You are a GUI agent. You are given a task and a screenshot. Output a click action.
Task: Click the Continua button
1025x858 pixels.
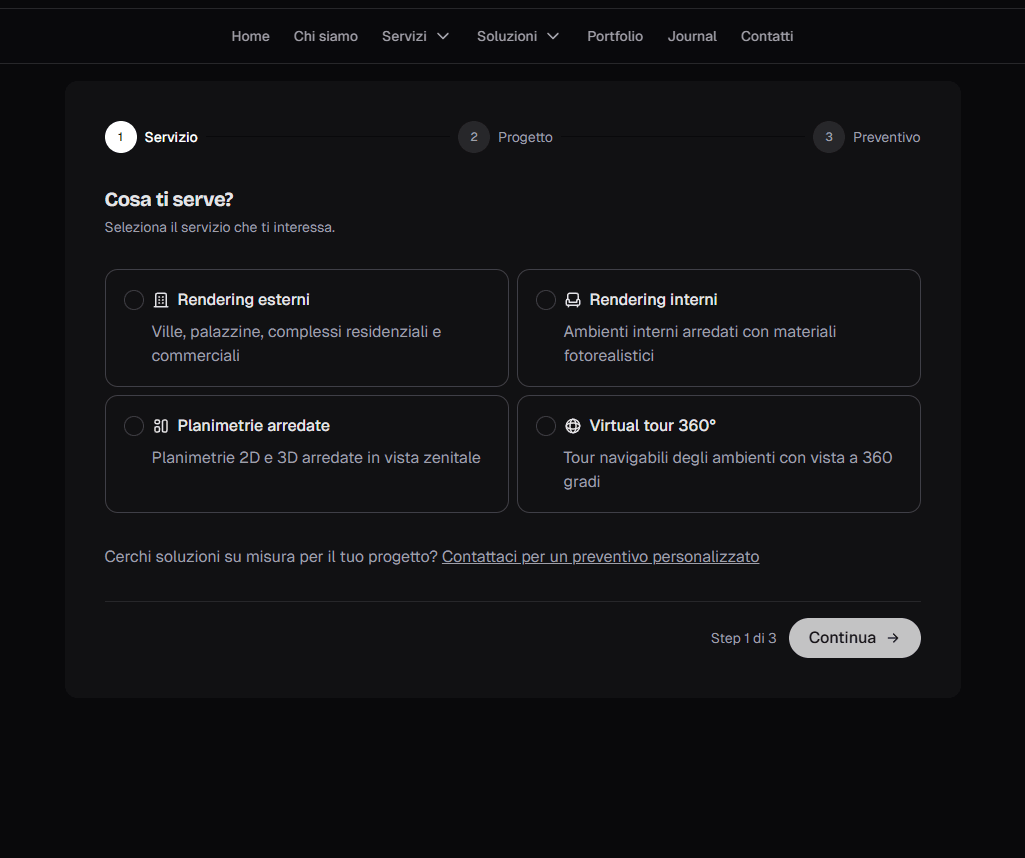tap(854, 638)
